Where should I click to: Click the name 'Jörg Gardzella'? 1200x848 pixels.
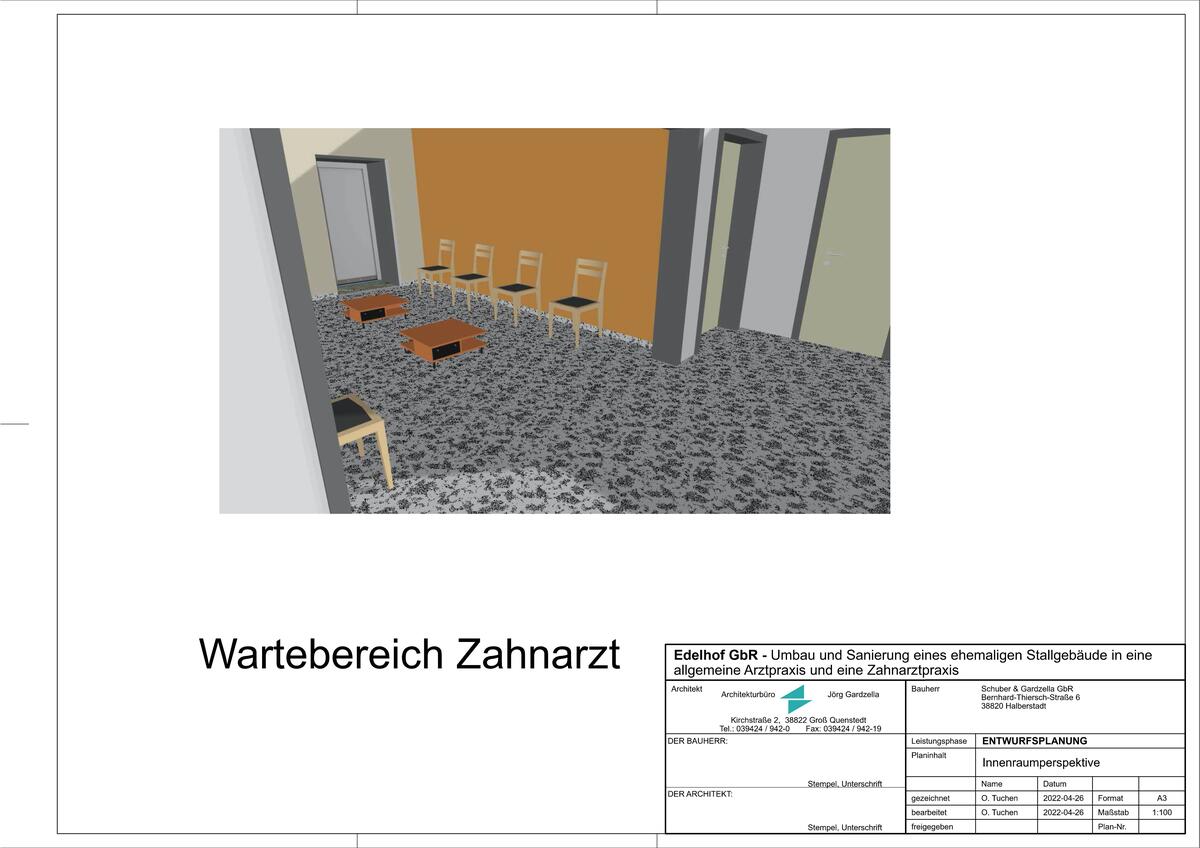854,694
